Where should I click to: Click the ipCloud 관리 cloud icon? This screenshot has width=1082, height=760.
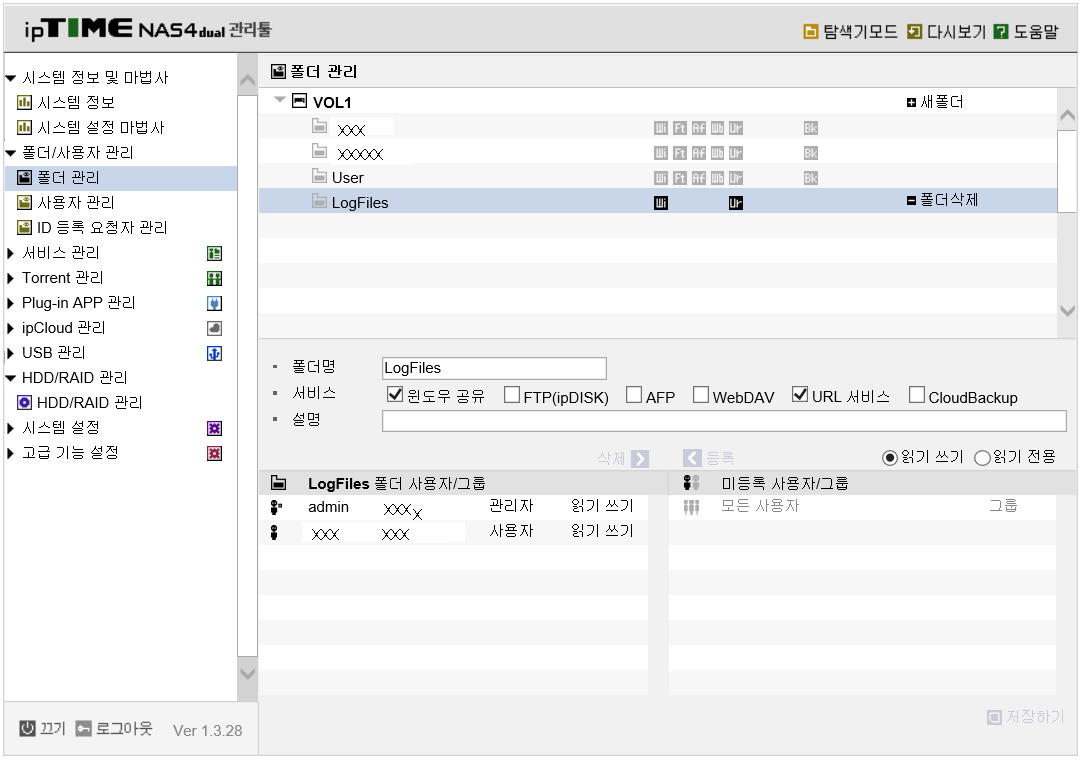(215, 329)
